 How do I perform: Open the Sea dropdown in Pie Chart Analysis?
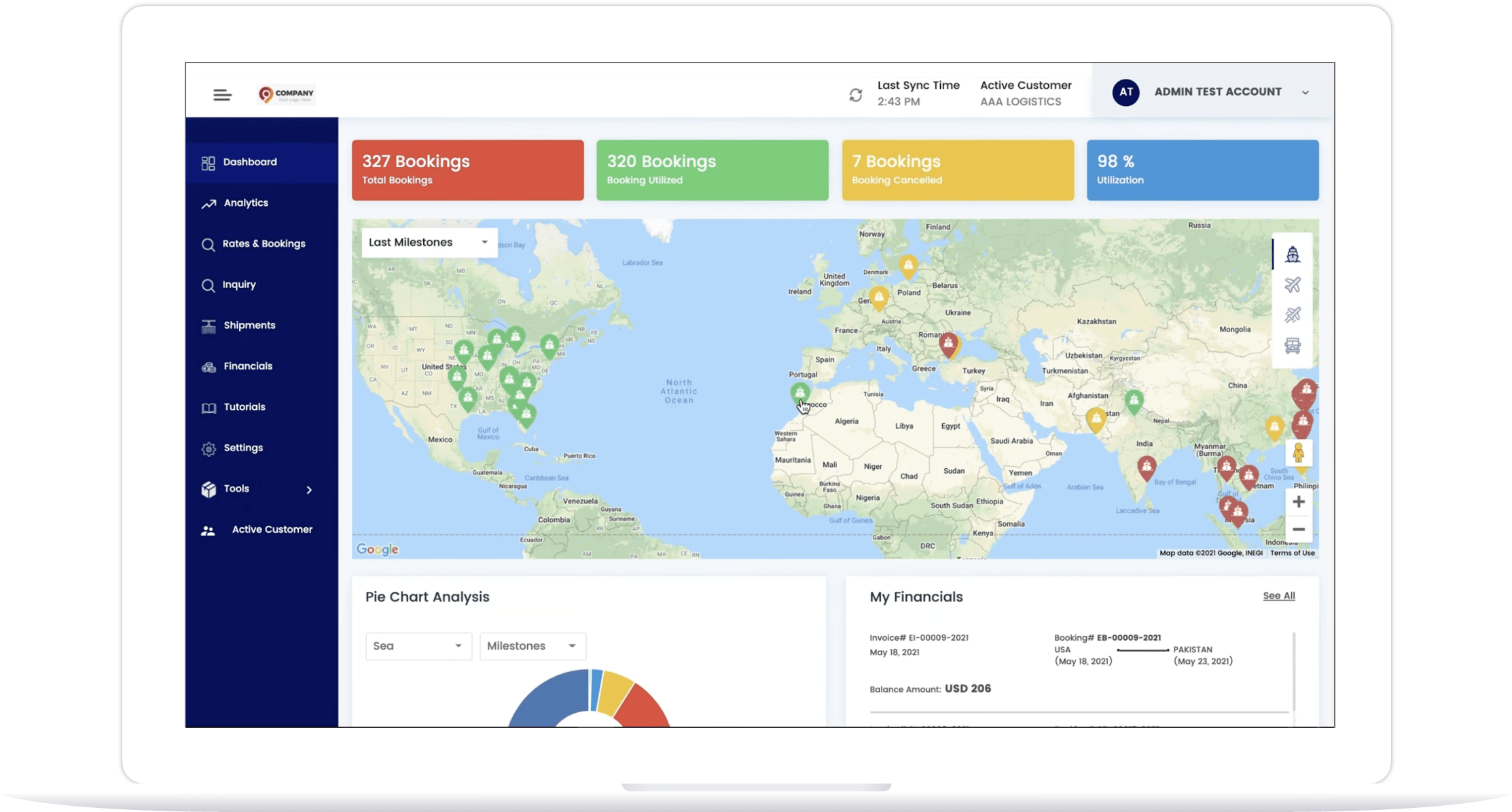418,646
